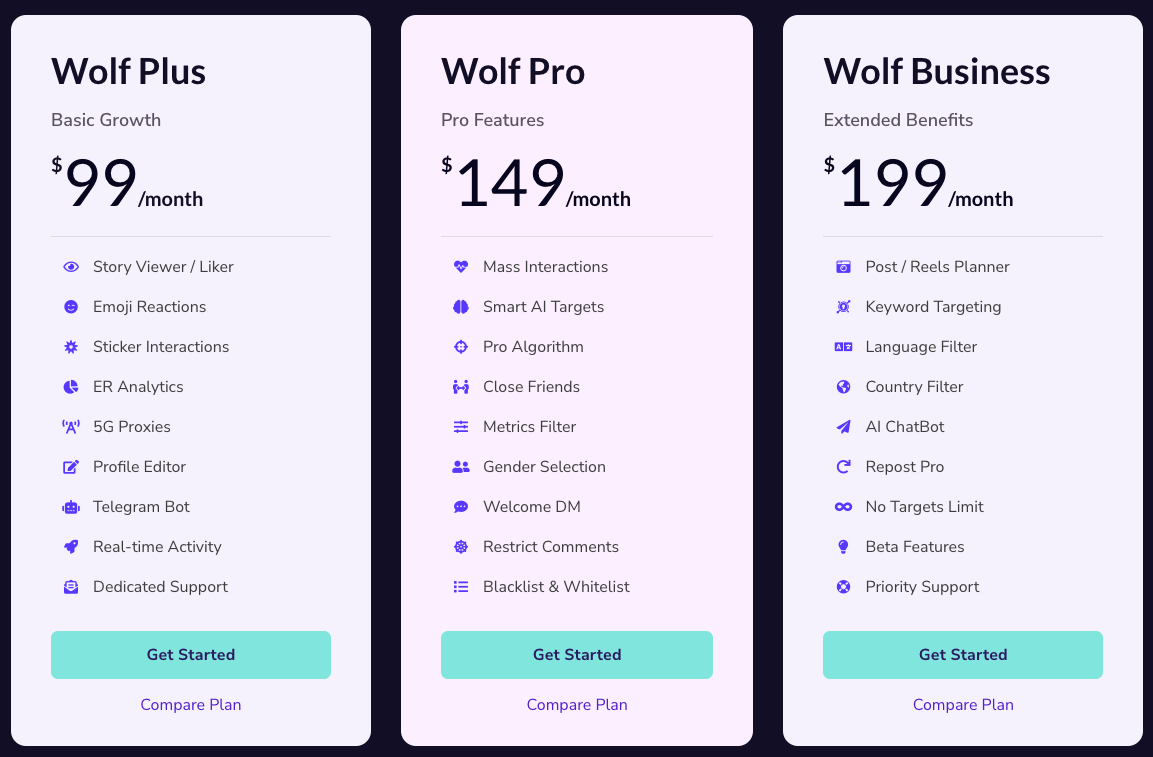
Task: Click the Welcome DM chat bubble icon
Action: [x=460, y=507]
